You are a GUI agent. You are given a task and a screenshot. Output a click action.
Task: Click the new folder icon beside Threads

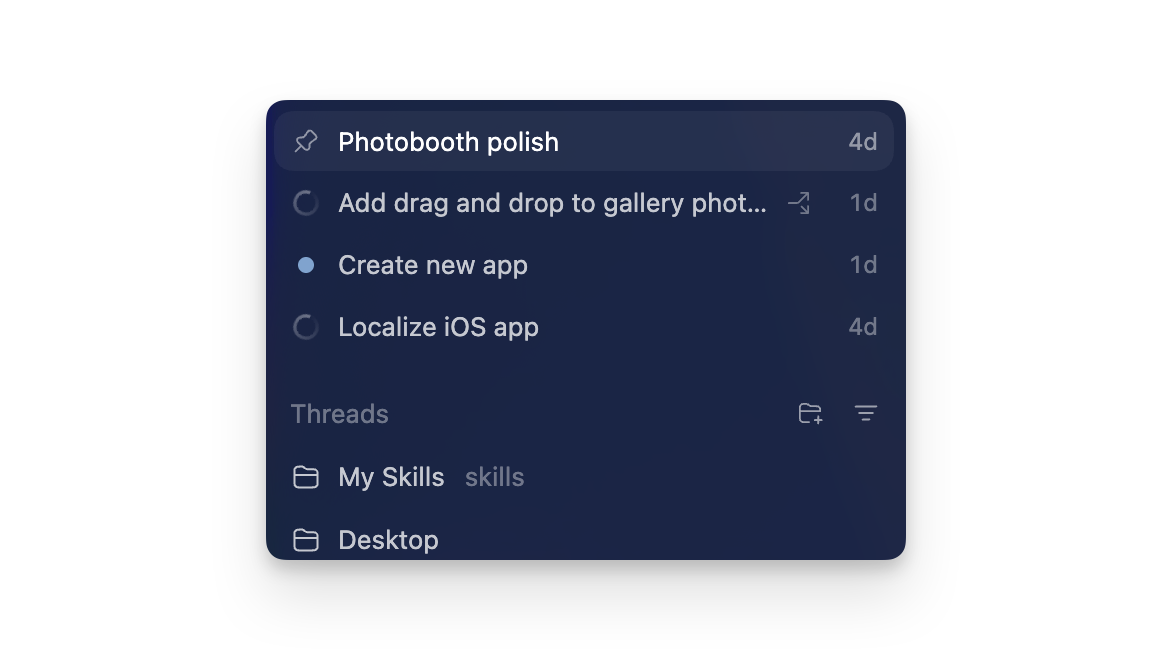(810, 413)
